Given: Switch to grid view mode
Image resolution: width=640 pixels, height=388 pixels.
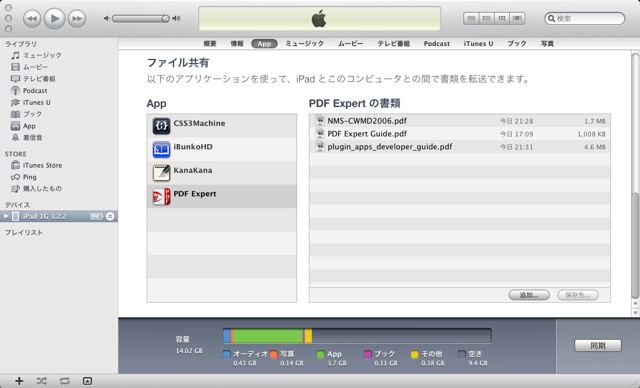Looking at the screenshot, I should tap(502, 18).
